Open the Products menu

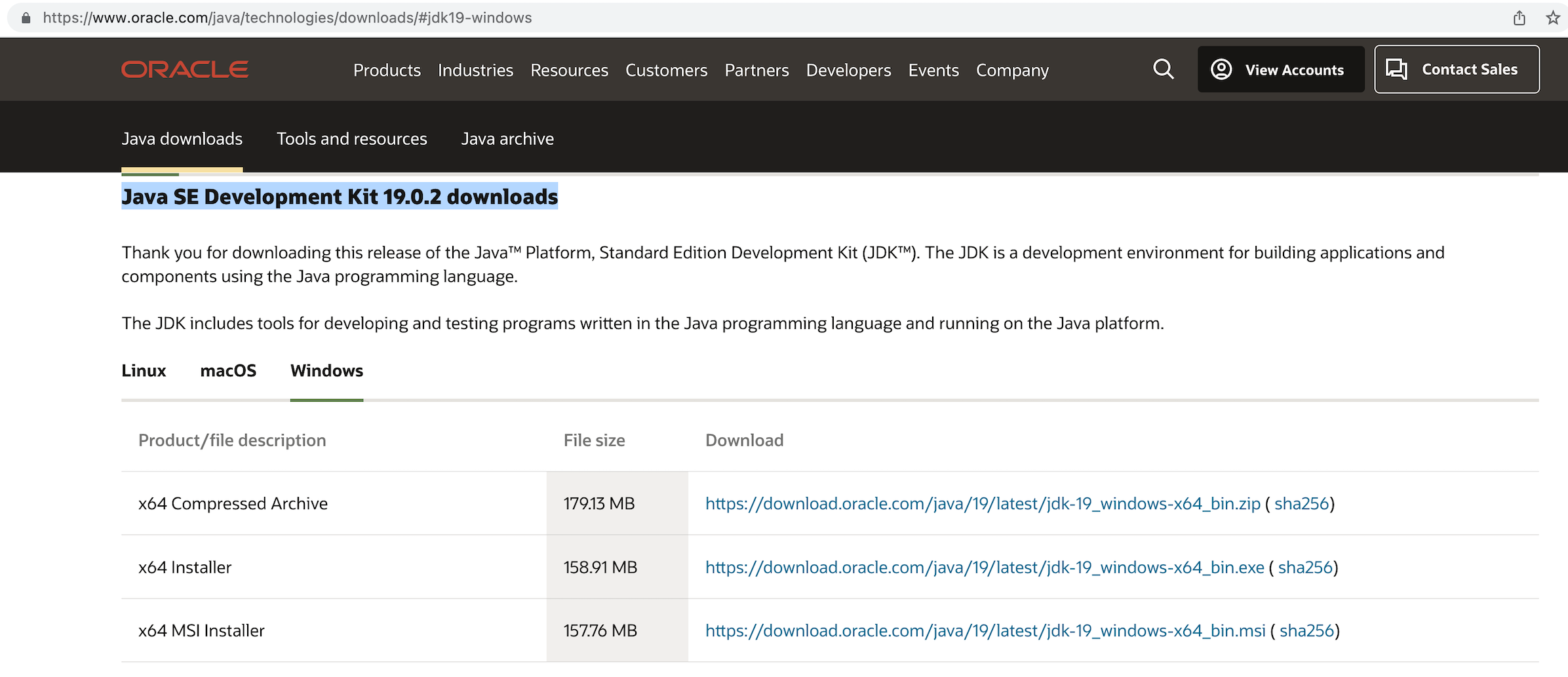click(x=387, y=70)
